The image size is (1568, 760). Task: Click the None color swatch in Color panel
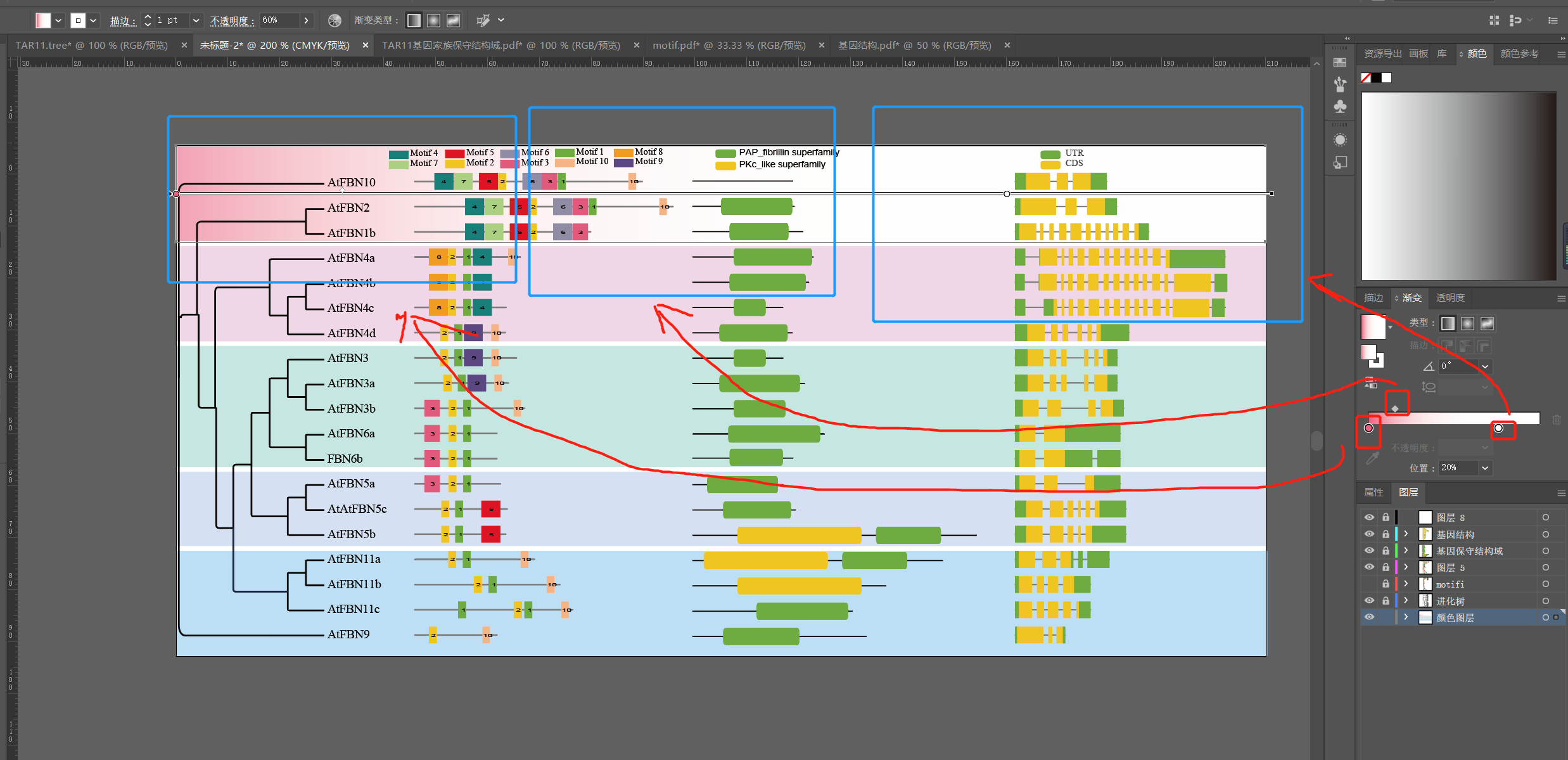[x=1366, y=78]
